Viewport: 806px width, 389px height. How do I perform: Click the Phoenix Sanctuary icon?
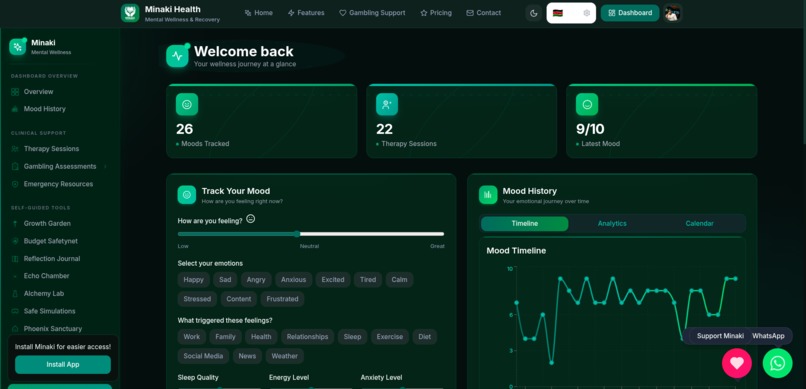pyautogui.click(x=15, y=328)
